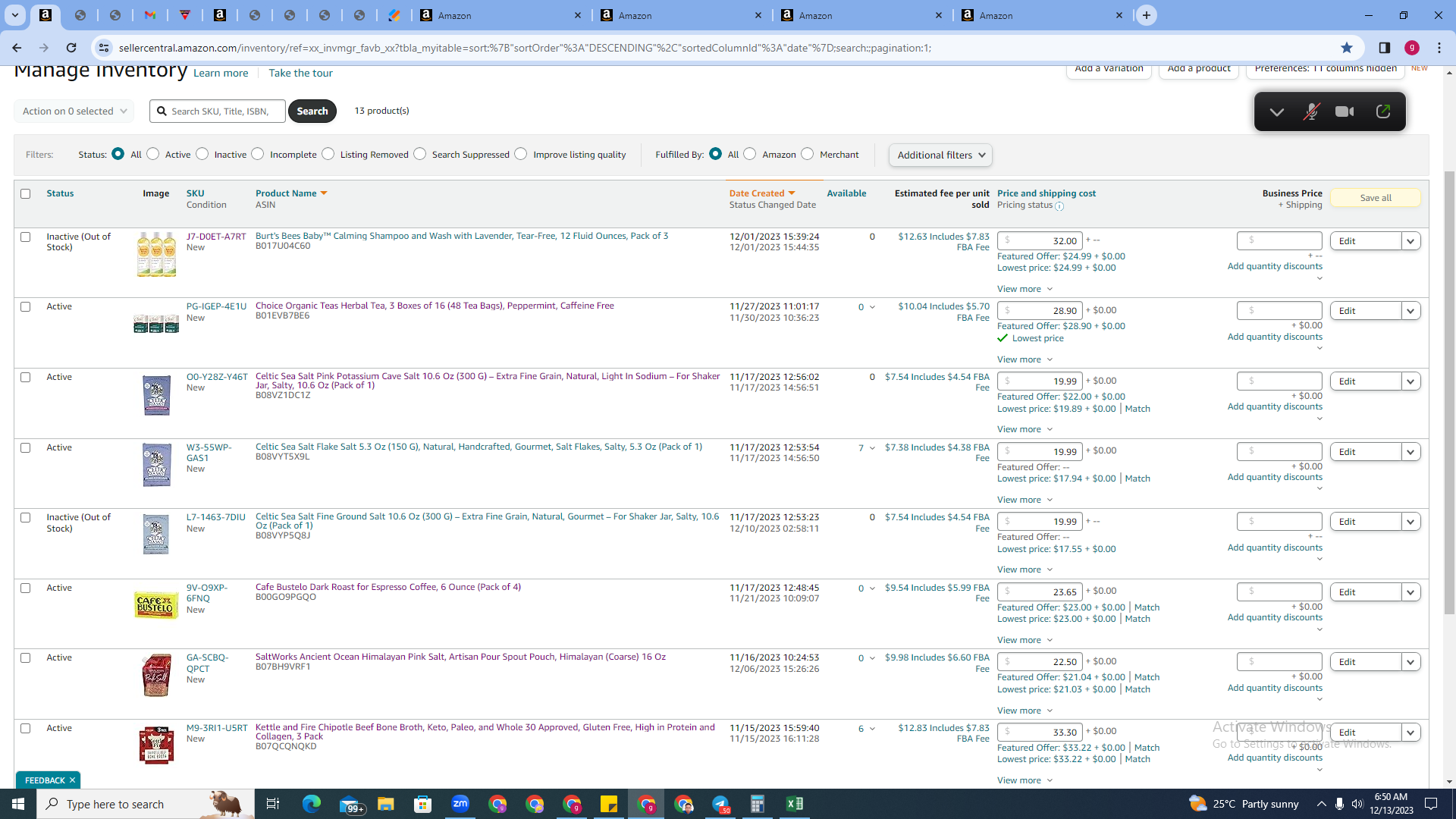Screen dimensions: 1456x819
Task: Choose the Inactive status filter radio
Action: 202,154
